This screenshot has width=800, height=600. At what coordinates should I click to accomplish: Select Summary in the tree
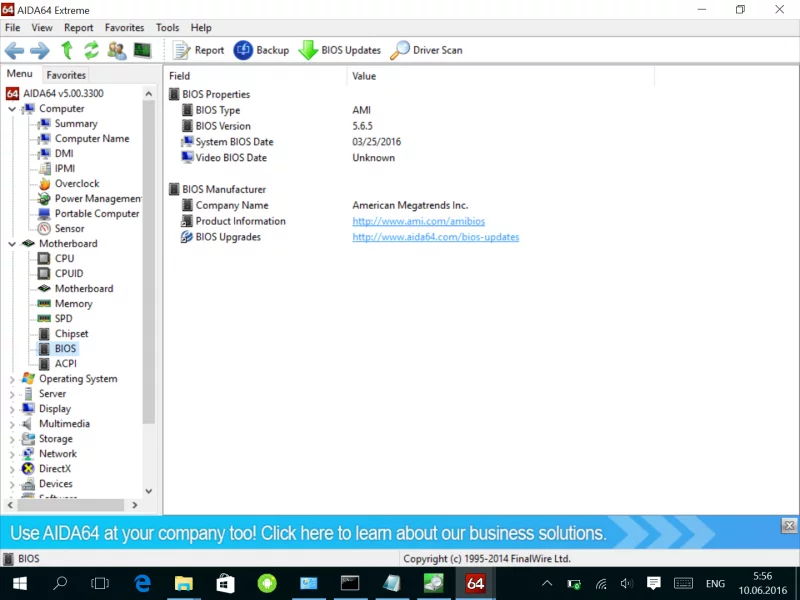[76, 123]
